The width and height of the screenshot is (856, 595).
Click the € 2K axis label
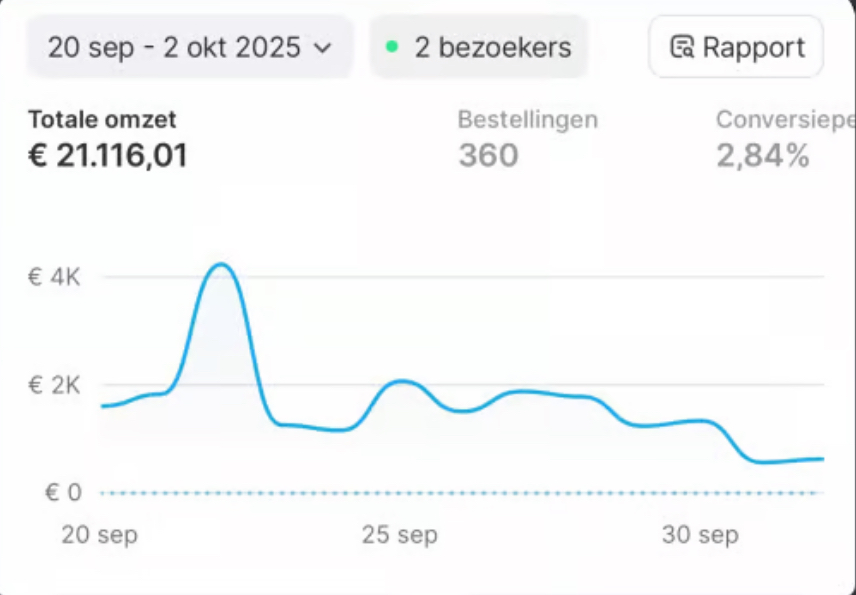pos(54,385)
